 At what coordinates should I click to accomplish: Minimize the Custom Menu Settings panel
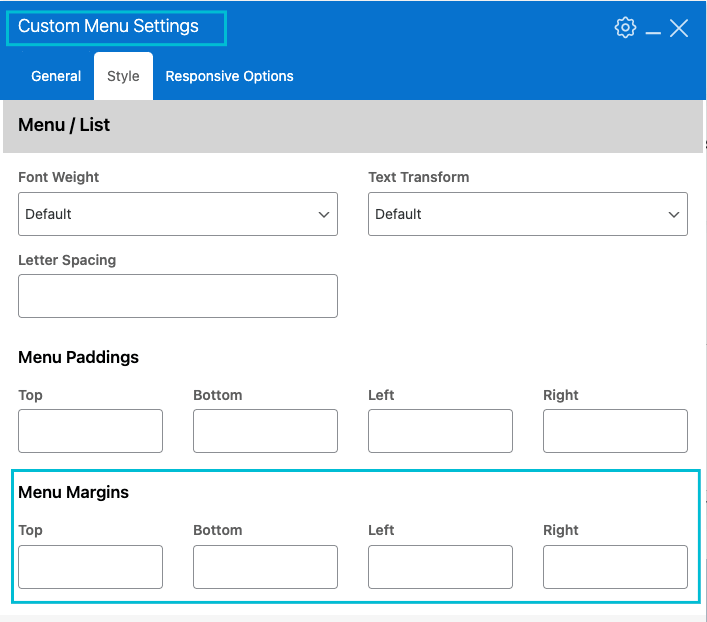click(x=653, y=29)
